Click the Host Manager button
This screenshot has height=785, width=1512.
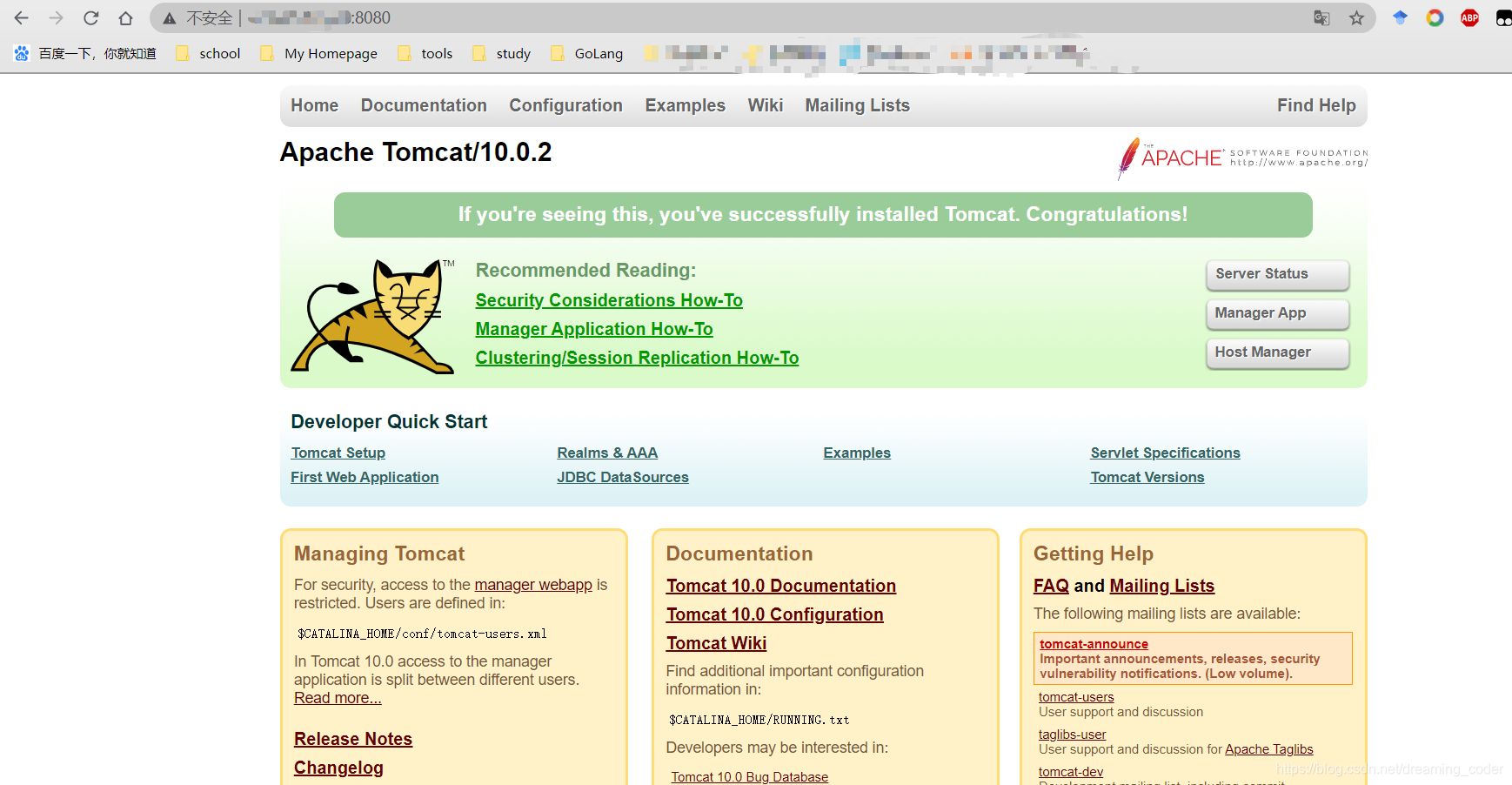coord(1277,352)
